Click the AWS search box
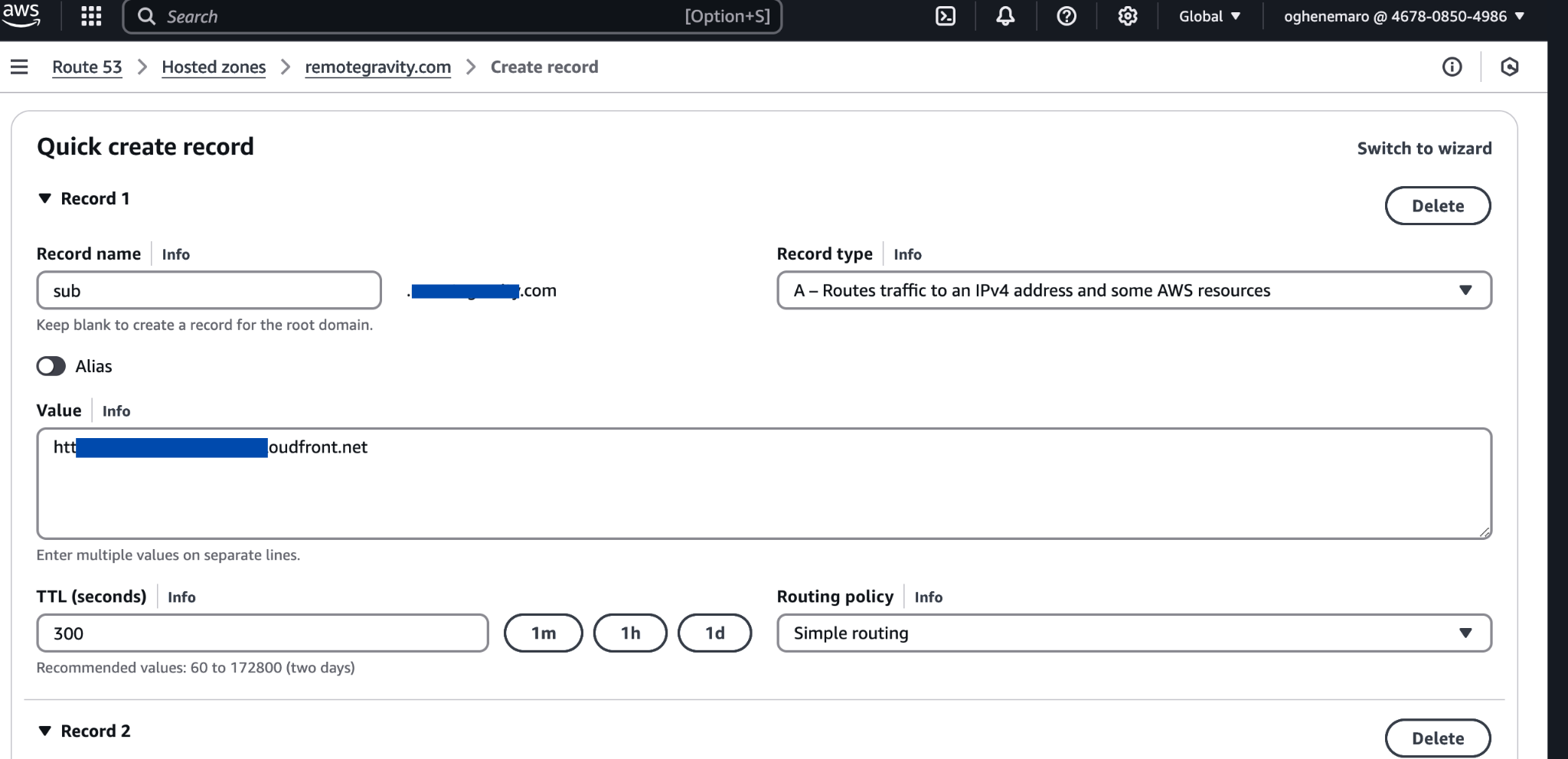 pos(452,16)
